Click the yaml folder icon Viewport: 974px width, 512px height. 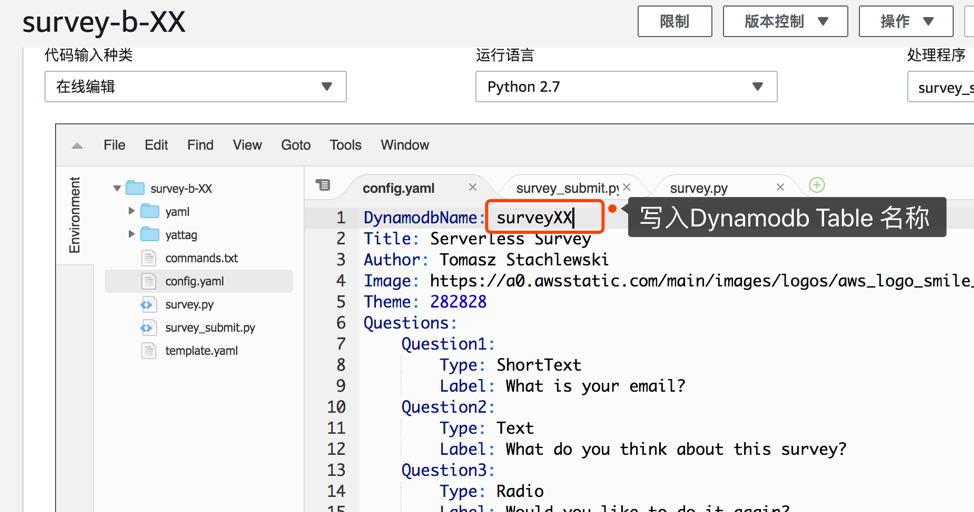(x=150, y=211)
